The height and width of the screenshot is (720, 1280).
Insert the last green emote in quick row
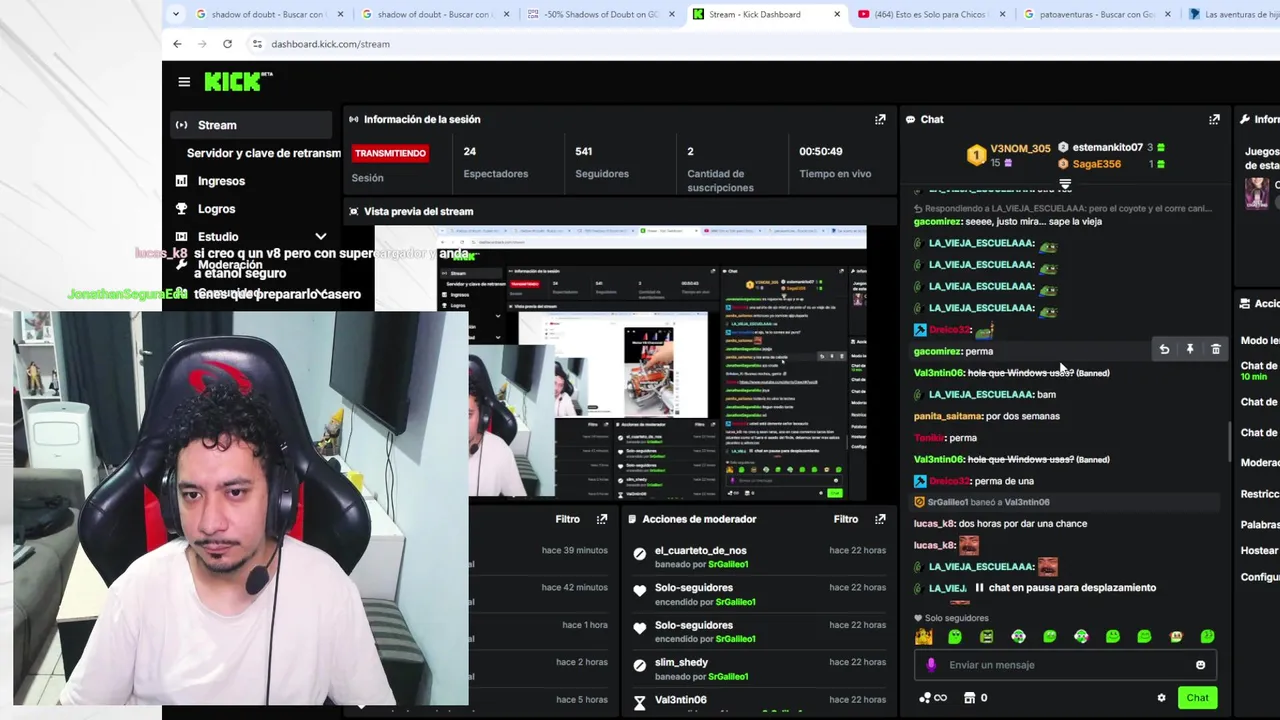pyautogui.click(x=1208, y=636)
